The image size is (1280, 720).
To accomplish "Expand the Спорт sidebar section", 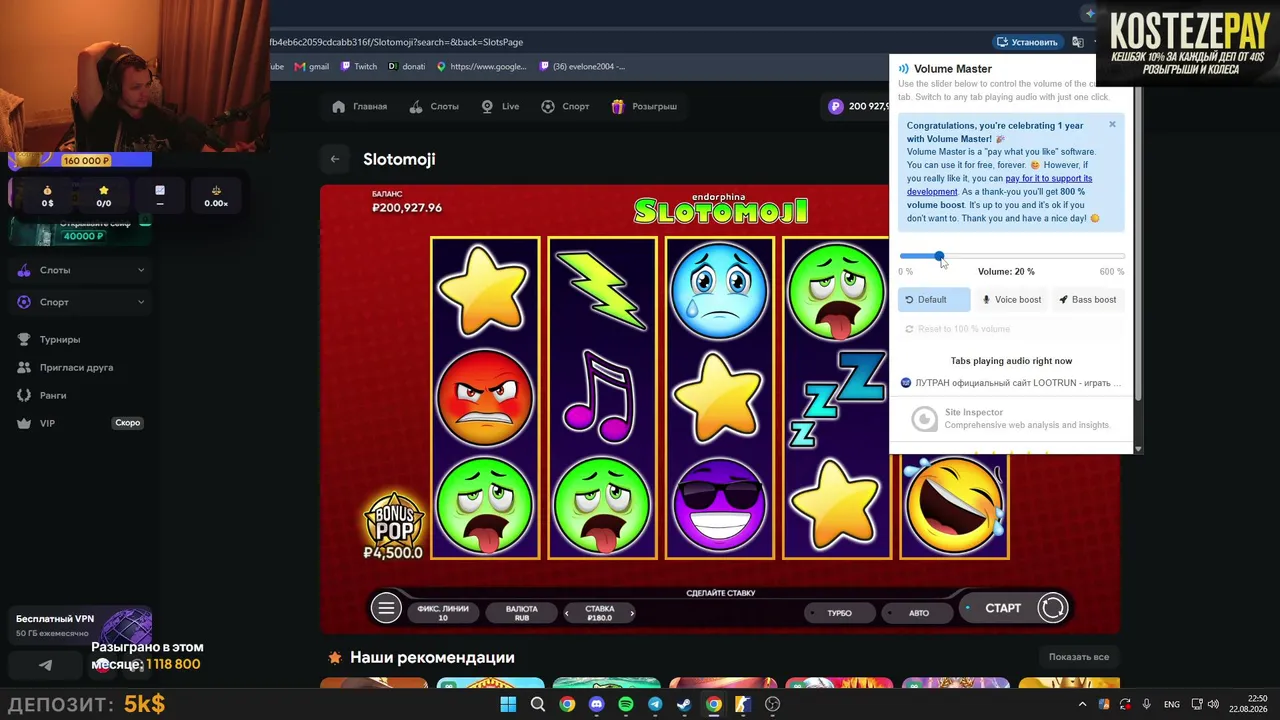I will coord(80,302).
